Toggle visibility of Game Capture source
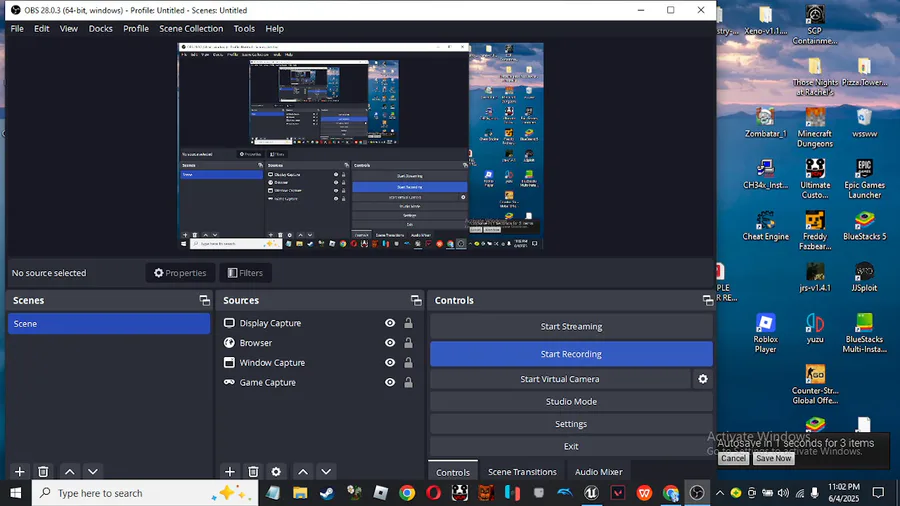The height and width of the screenshot is (506, 900). [390, 383]
